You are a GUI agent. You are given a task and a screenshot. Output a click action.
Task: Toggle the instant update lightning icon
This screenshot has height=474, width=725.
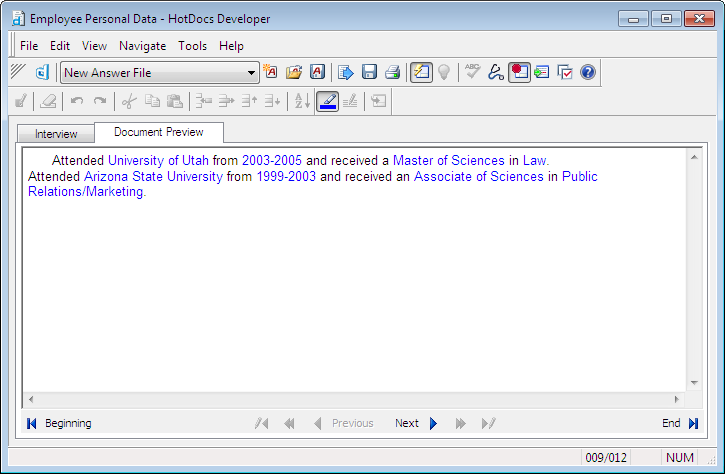(x=421, y=73)
